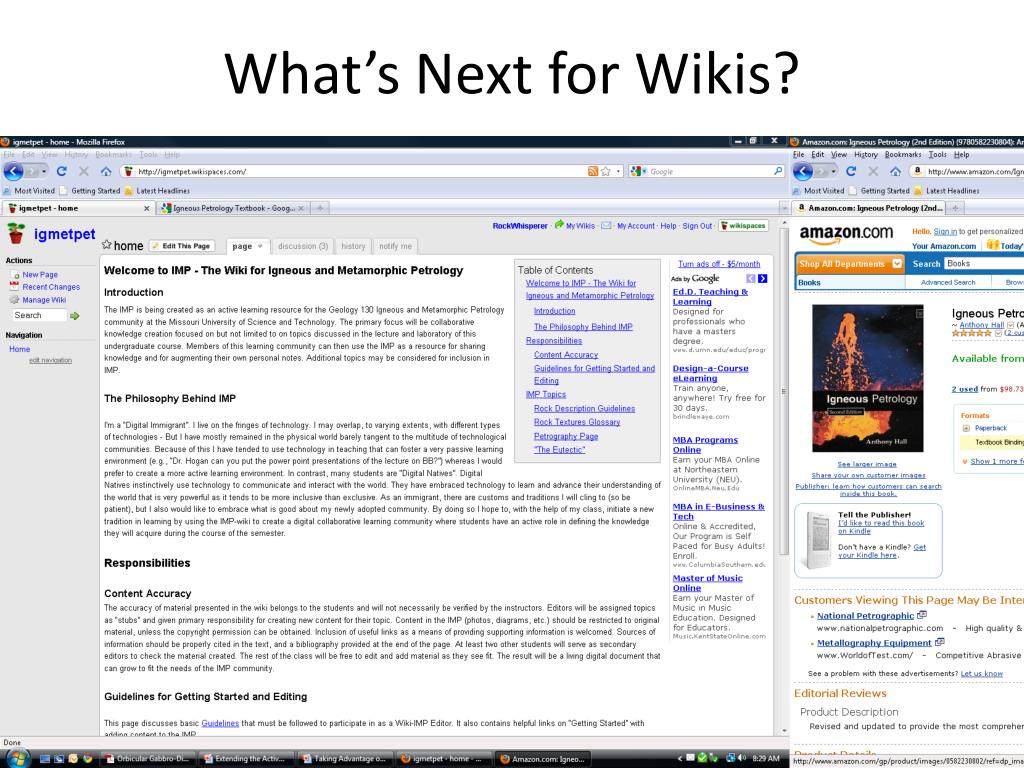The width and height of the screenshot is (1024, 768).
Task: Click the volume icon in system tray
Action: tap(743, 759)
